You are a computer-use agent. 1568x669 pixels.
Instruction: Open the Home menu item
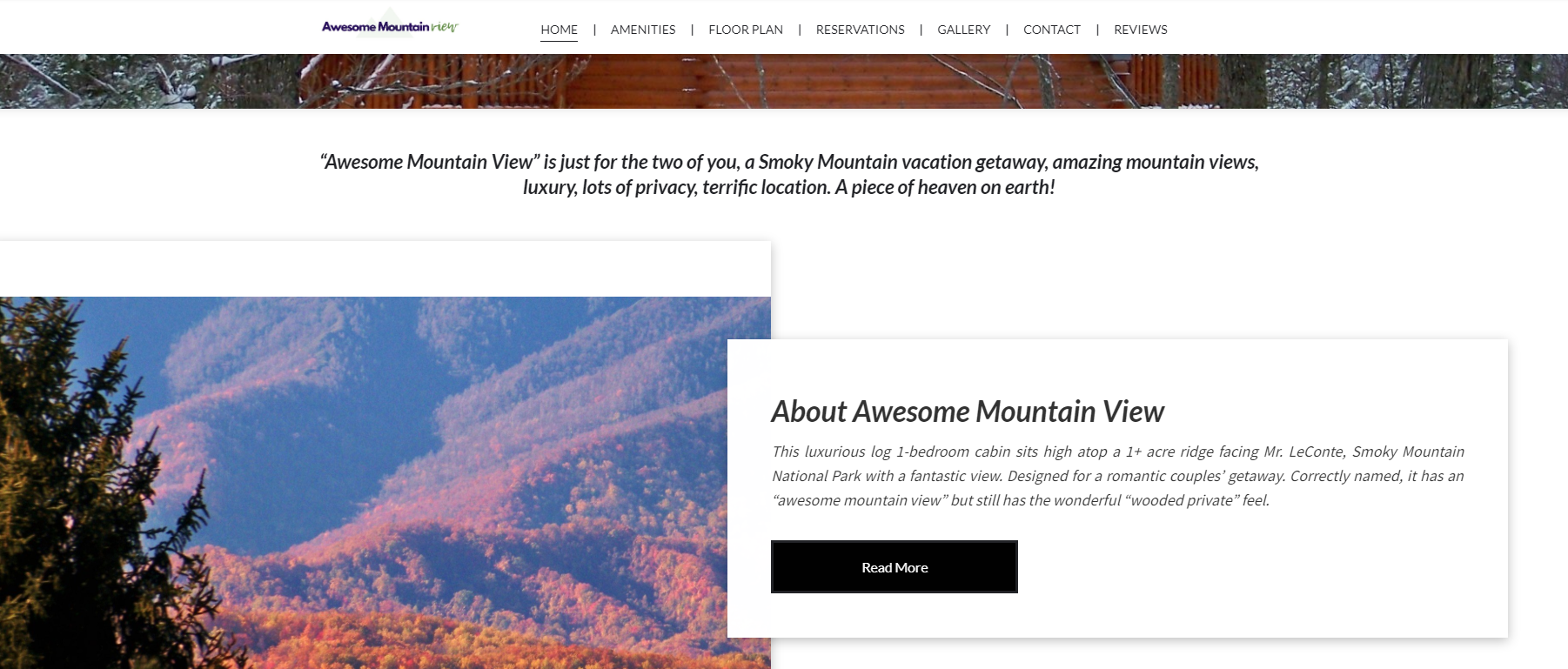pyautogui.click(x=559, y=30)
